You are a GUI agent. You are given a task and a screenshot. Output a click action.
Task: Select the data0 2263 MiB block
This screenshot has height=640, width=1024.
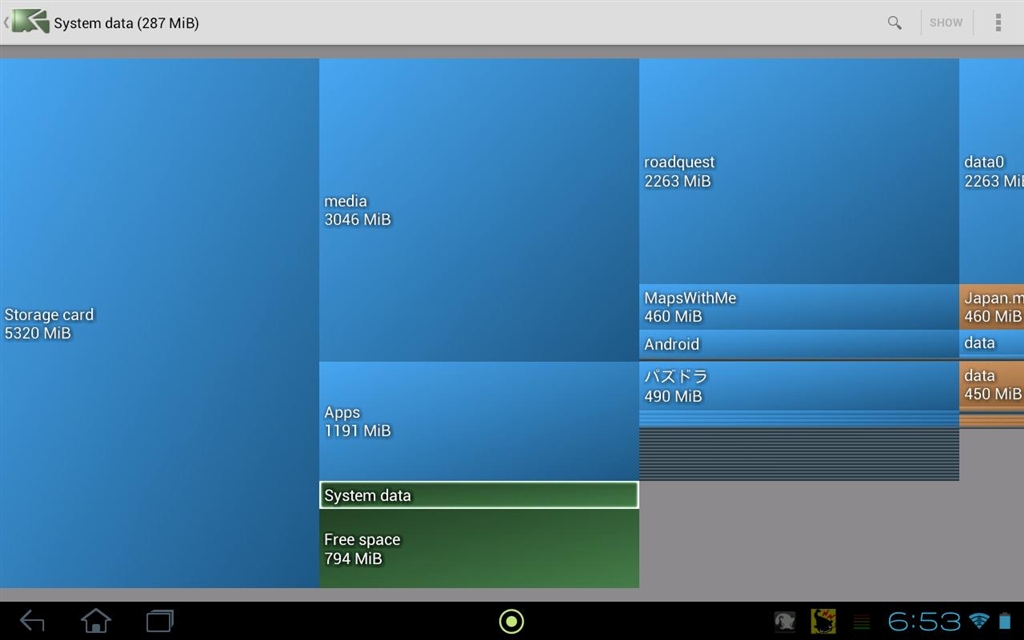click(992, 171)
